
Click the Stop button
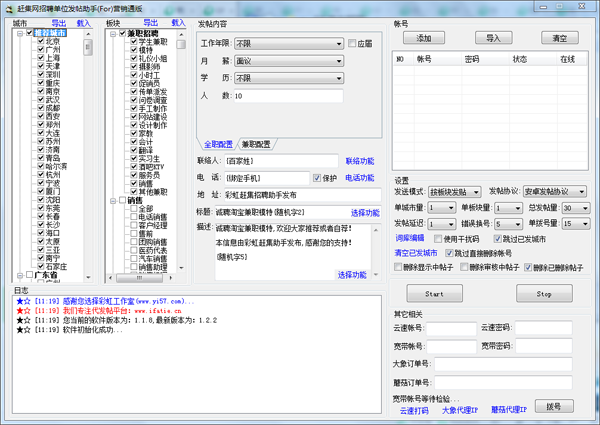coord(544,294)
